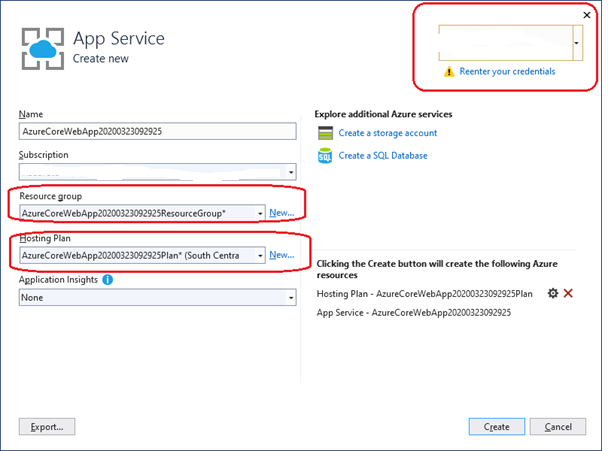Expand the Hosting Plan dropdown

tap(260, 256)
